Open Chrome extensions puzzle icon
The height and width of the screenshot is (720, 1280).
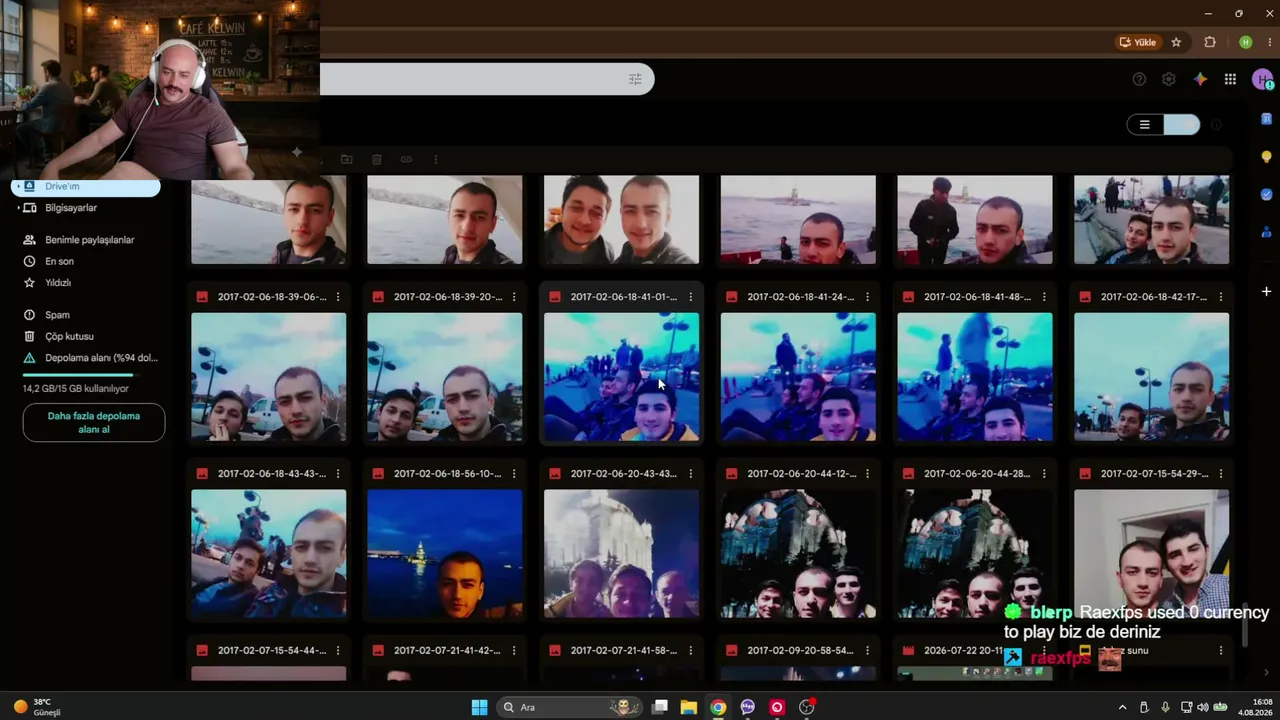pyautogui.click(x=1210, y=42)
